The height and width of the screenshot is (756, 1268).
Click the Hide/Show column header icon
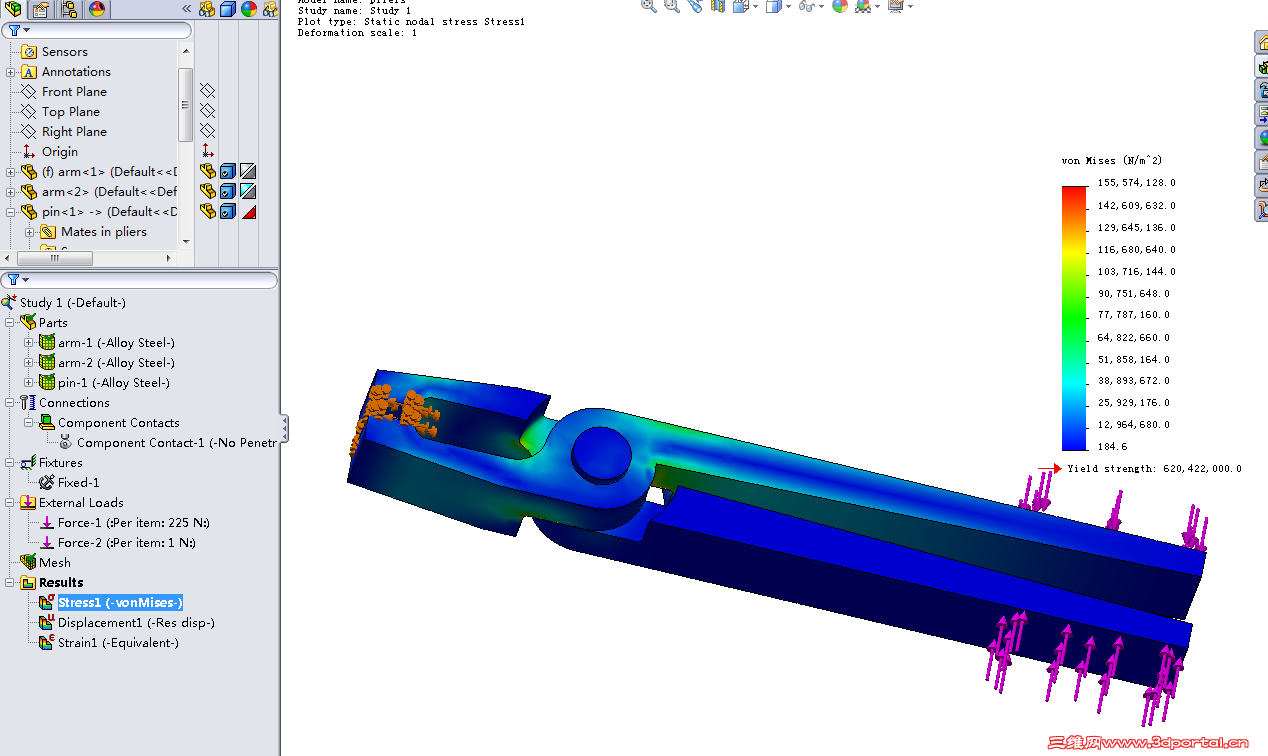[x=207, y=9]
